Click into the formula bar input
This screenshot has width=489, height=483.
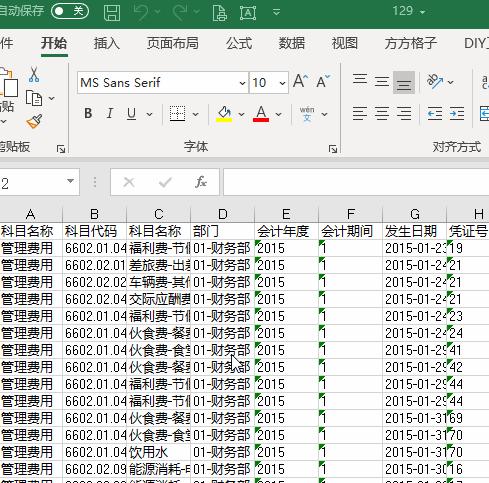356,182
